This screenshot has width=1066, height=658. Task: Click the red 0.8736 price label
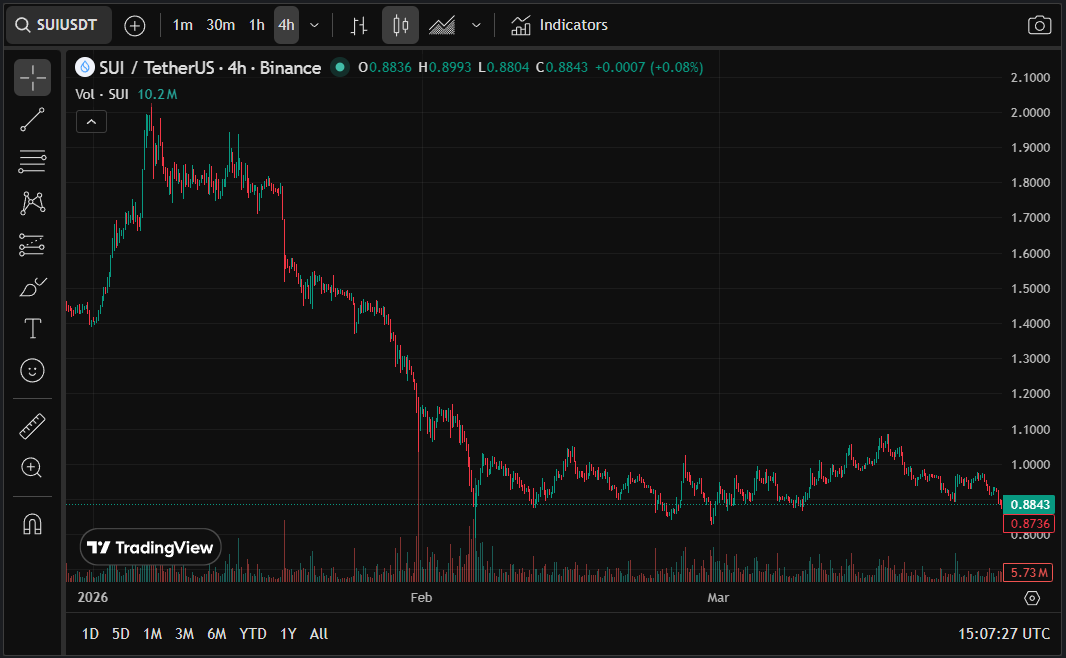click(x=1029, y=523)
